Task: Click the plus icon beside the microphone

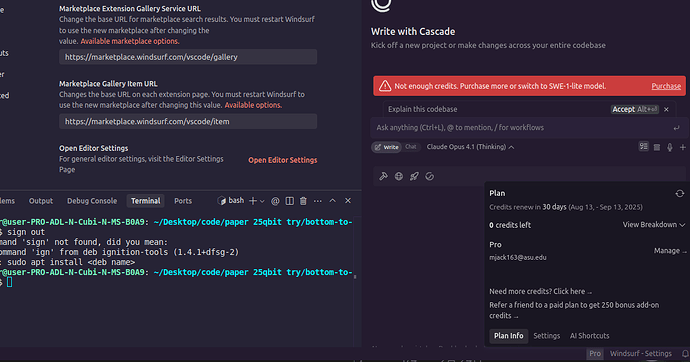Action: (x=683, y=147)
